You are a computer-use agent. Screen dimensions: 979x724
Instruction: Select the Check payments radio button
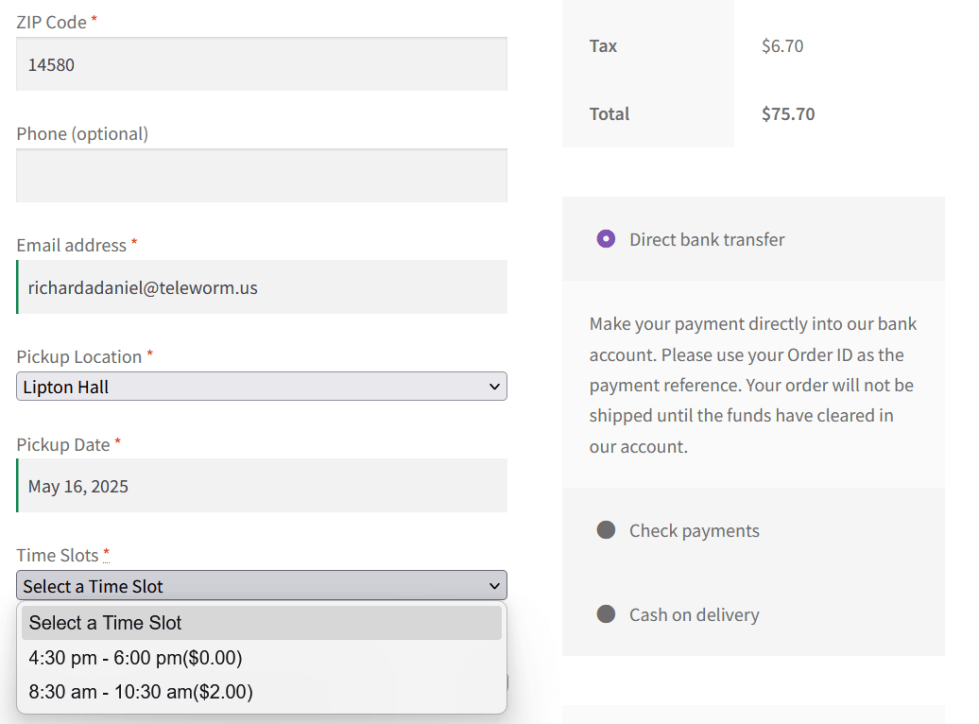coord(606,530)
